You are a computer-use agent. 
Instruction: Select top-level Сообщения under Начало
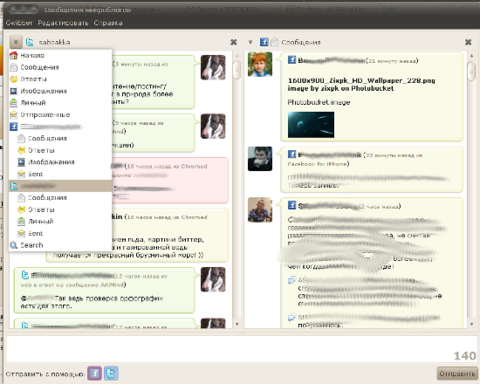point(60,67)
